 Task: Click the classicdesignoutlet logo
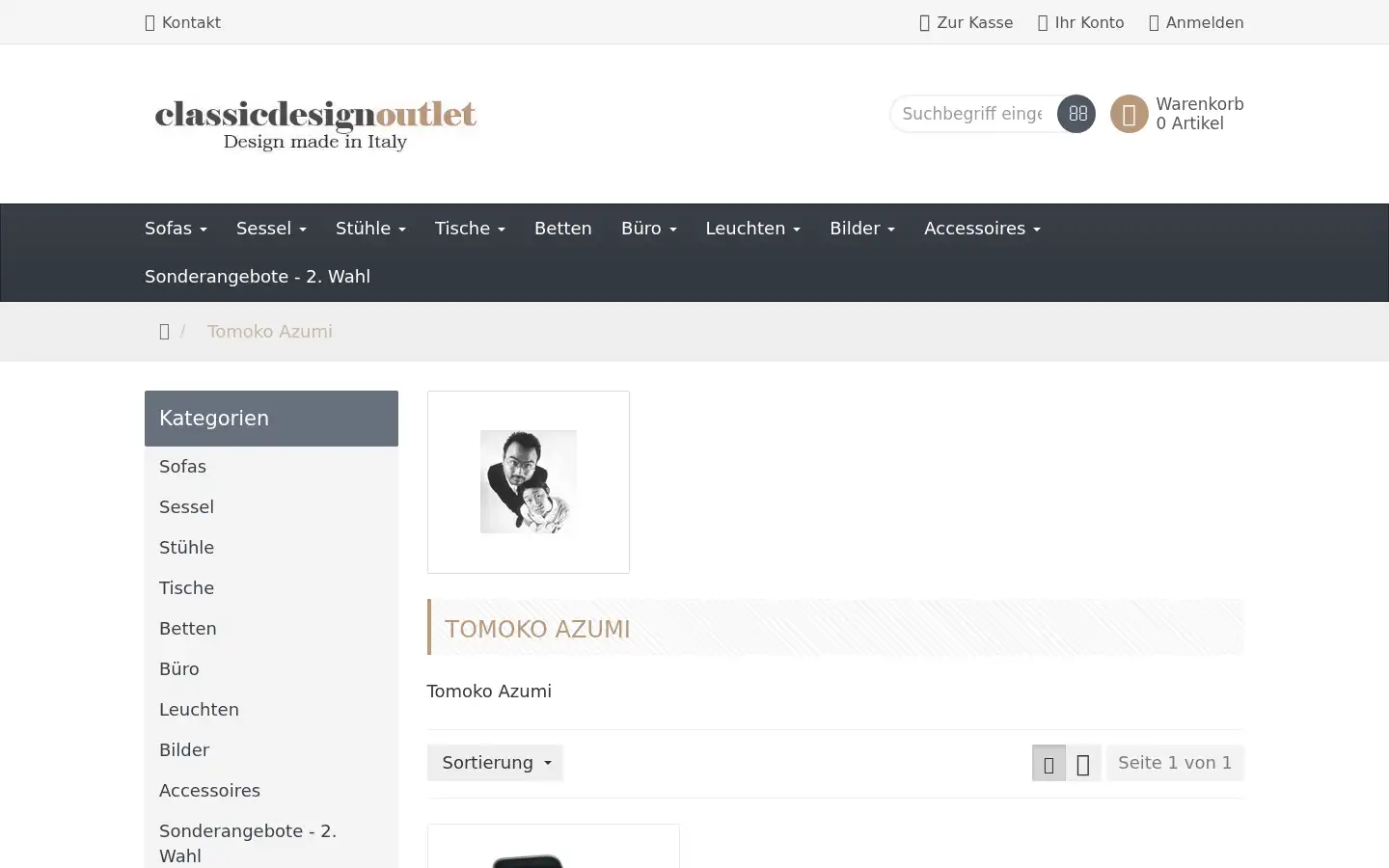point(315,124)
